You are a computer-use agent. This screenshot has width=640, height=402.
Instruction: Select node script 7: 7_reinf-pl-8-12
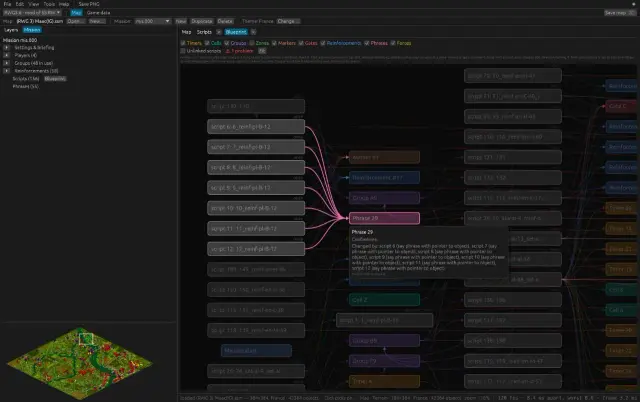(x=256, y=147)
